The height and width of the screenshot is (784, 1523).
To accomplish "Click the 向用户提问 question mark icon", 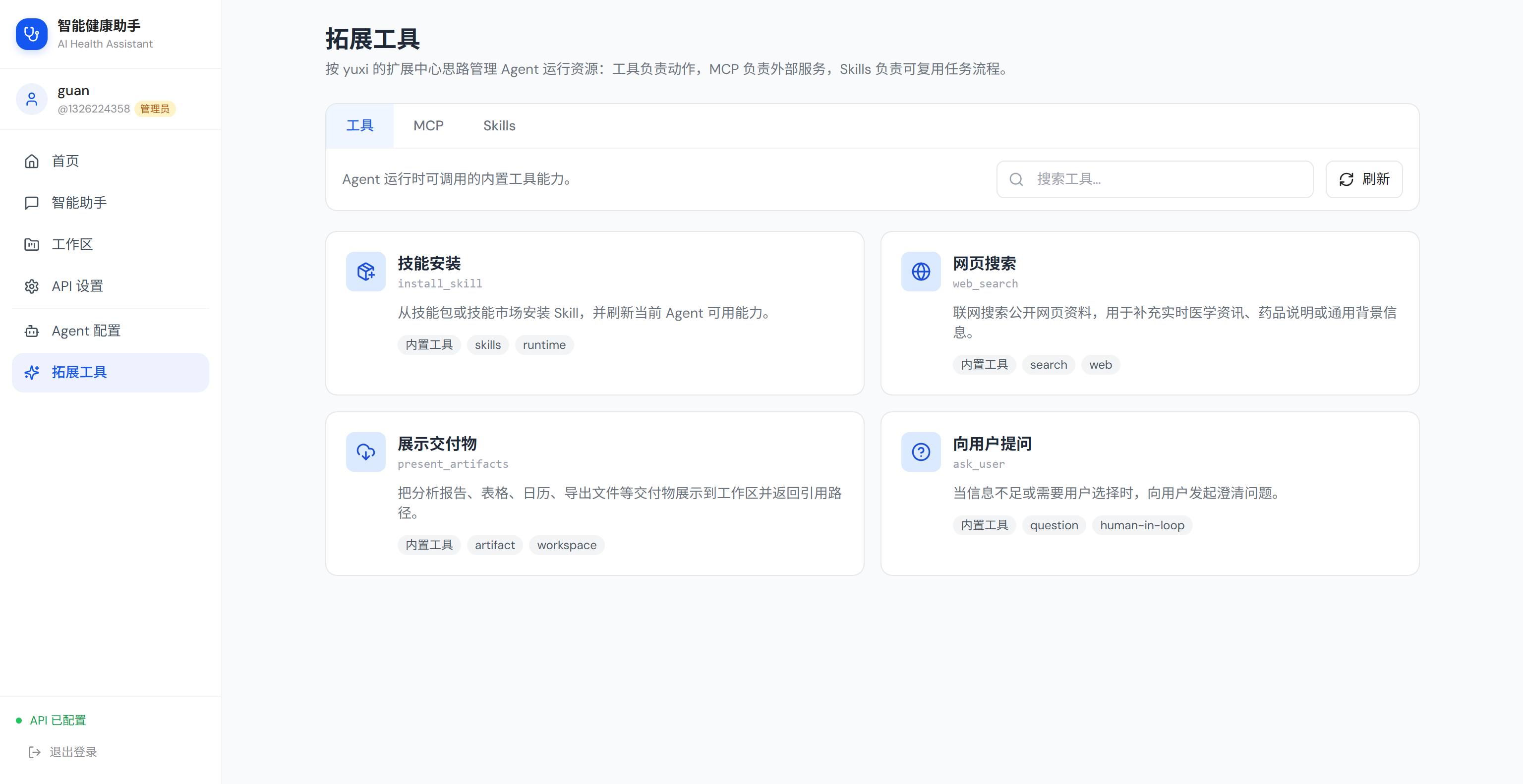I will tap(921, 451).
